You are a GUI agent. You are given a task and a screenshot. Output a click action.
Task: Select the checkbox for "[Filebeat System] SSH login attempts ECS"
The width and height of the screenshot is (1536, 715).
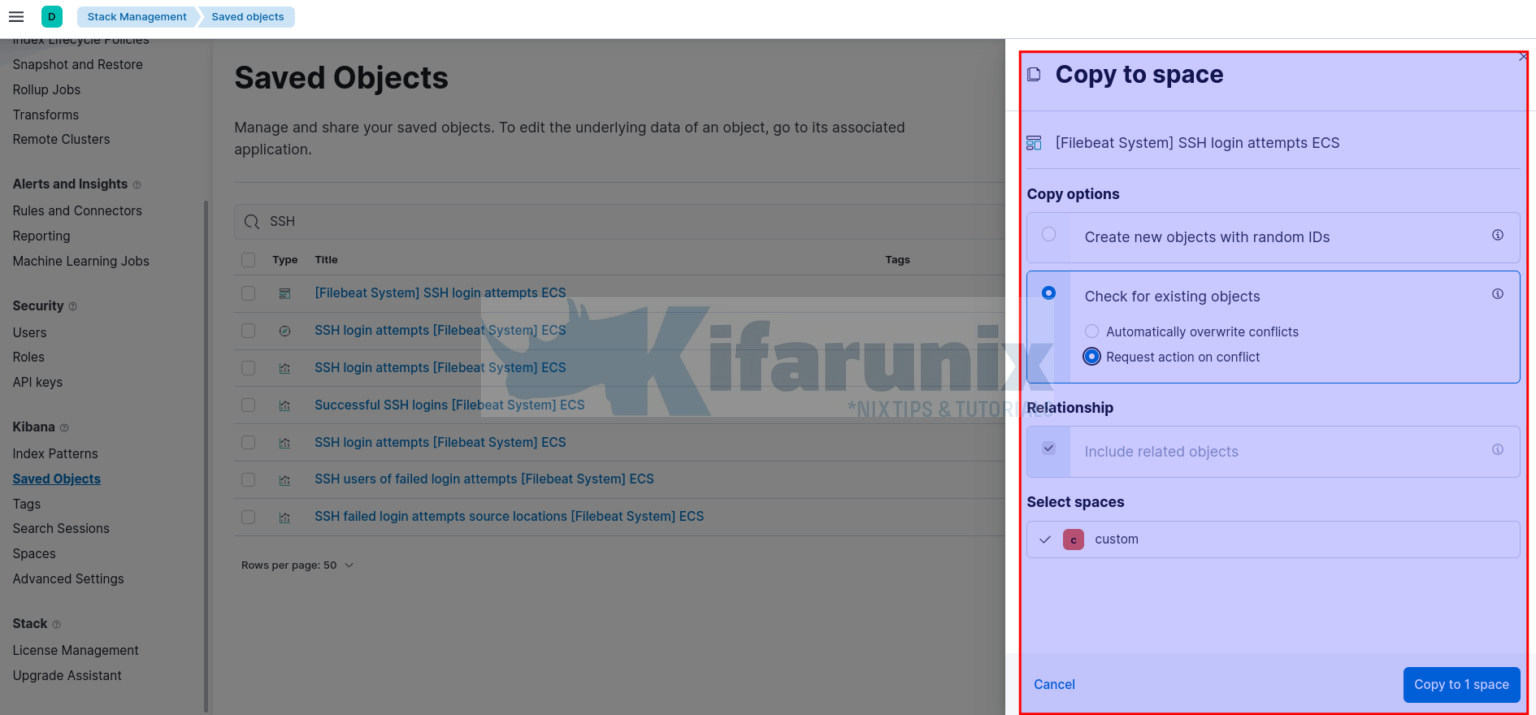tap(247, 292)
